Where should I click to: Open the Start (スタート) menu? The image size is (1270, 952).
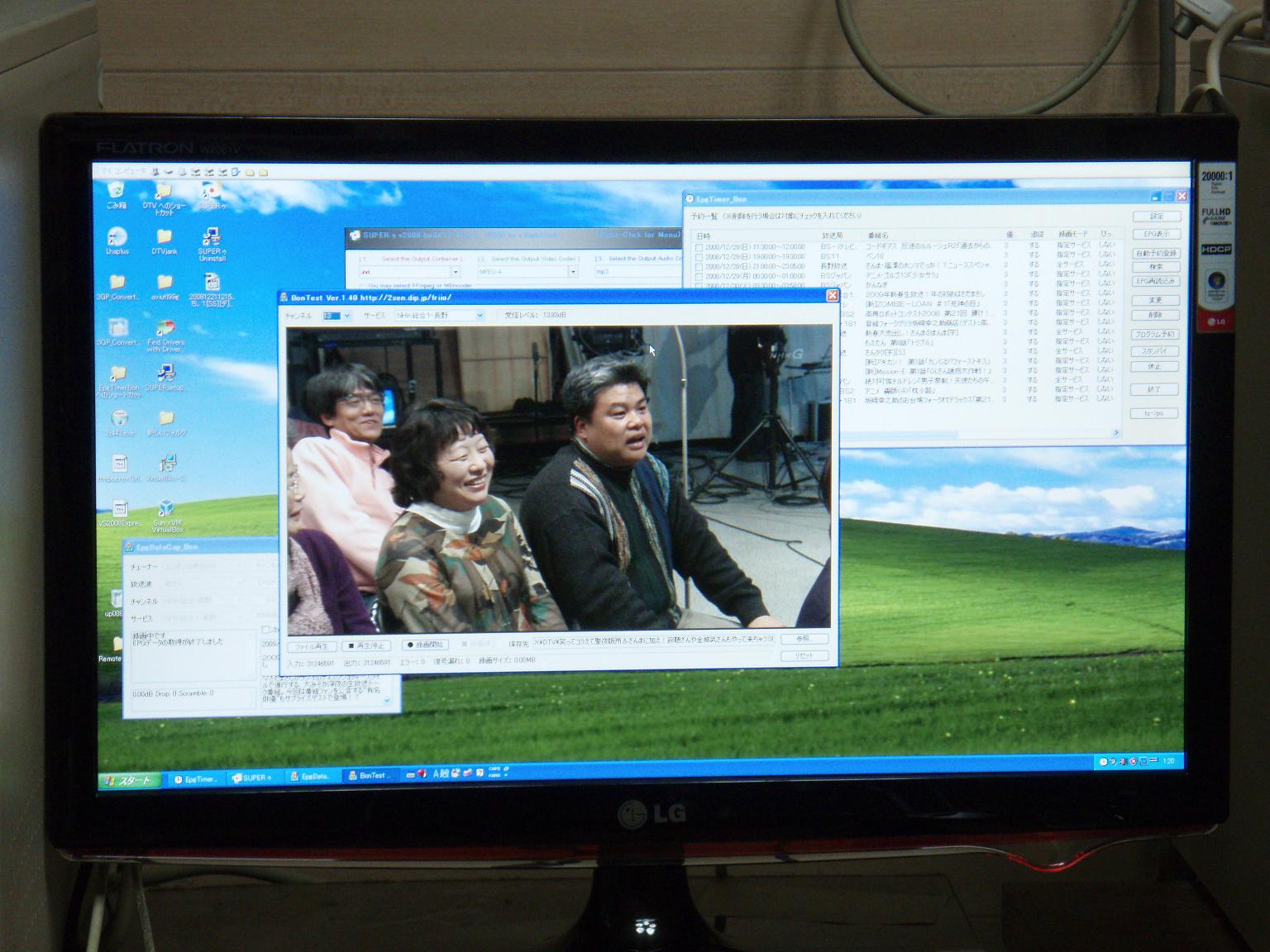pyautogui.click(x=129, y=780)
